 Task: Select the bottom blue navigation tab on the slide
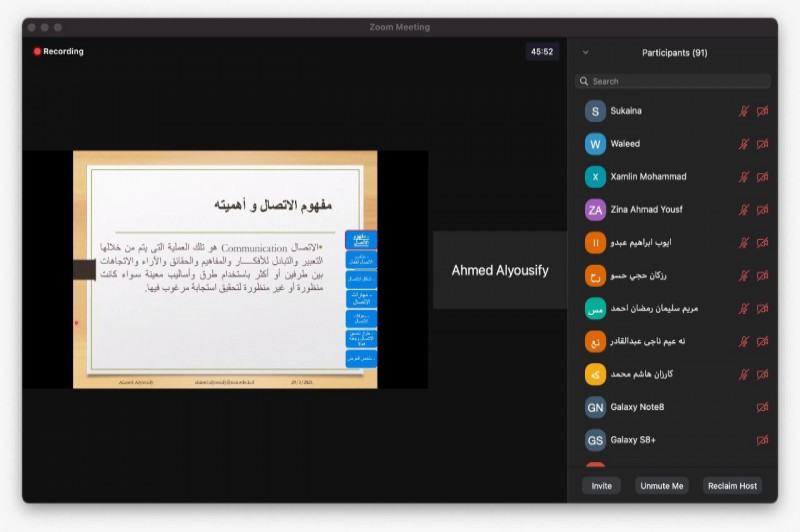click(360, 357)
